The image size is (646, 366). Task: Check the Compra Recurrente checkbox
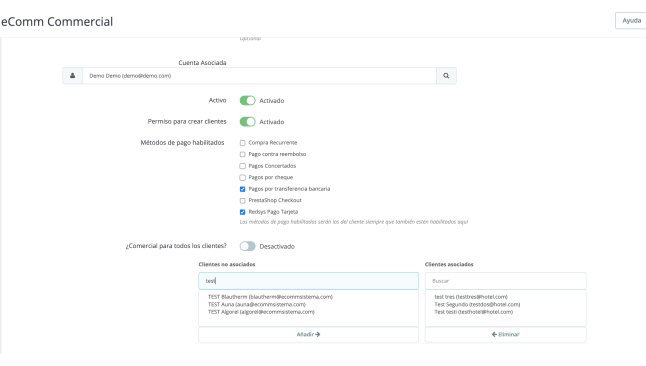tap(243, 143)
